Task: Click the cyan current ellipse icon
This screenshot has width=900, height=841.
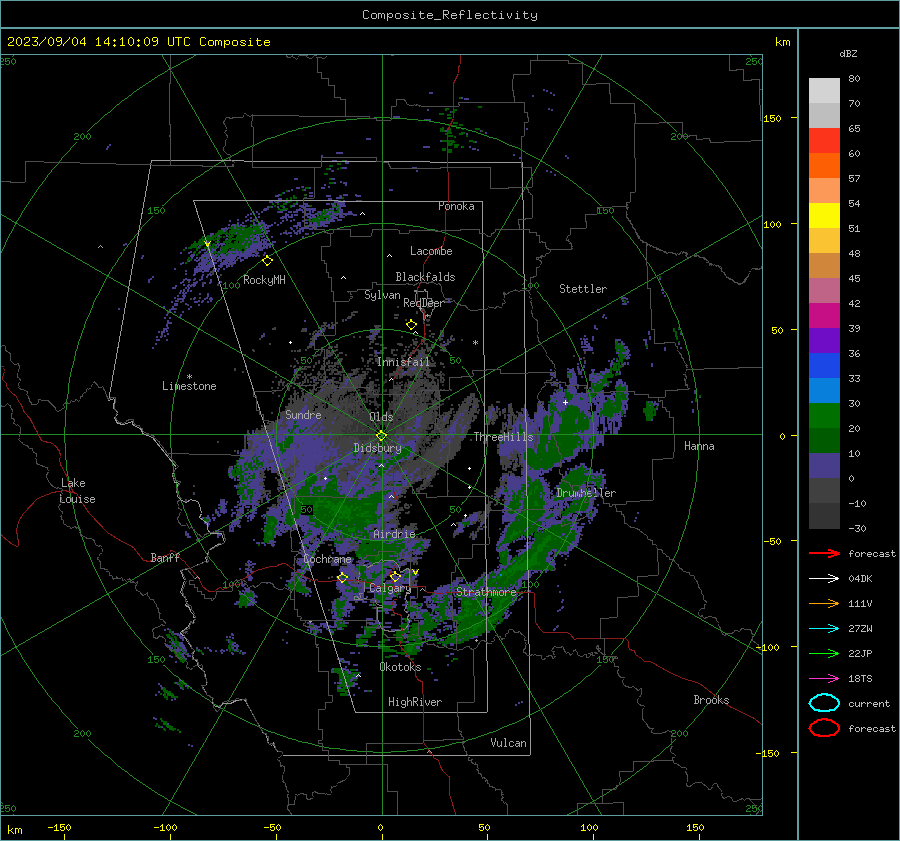Action: pyautogui.click(x=824, y=703)
